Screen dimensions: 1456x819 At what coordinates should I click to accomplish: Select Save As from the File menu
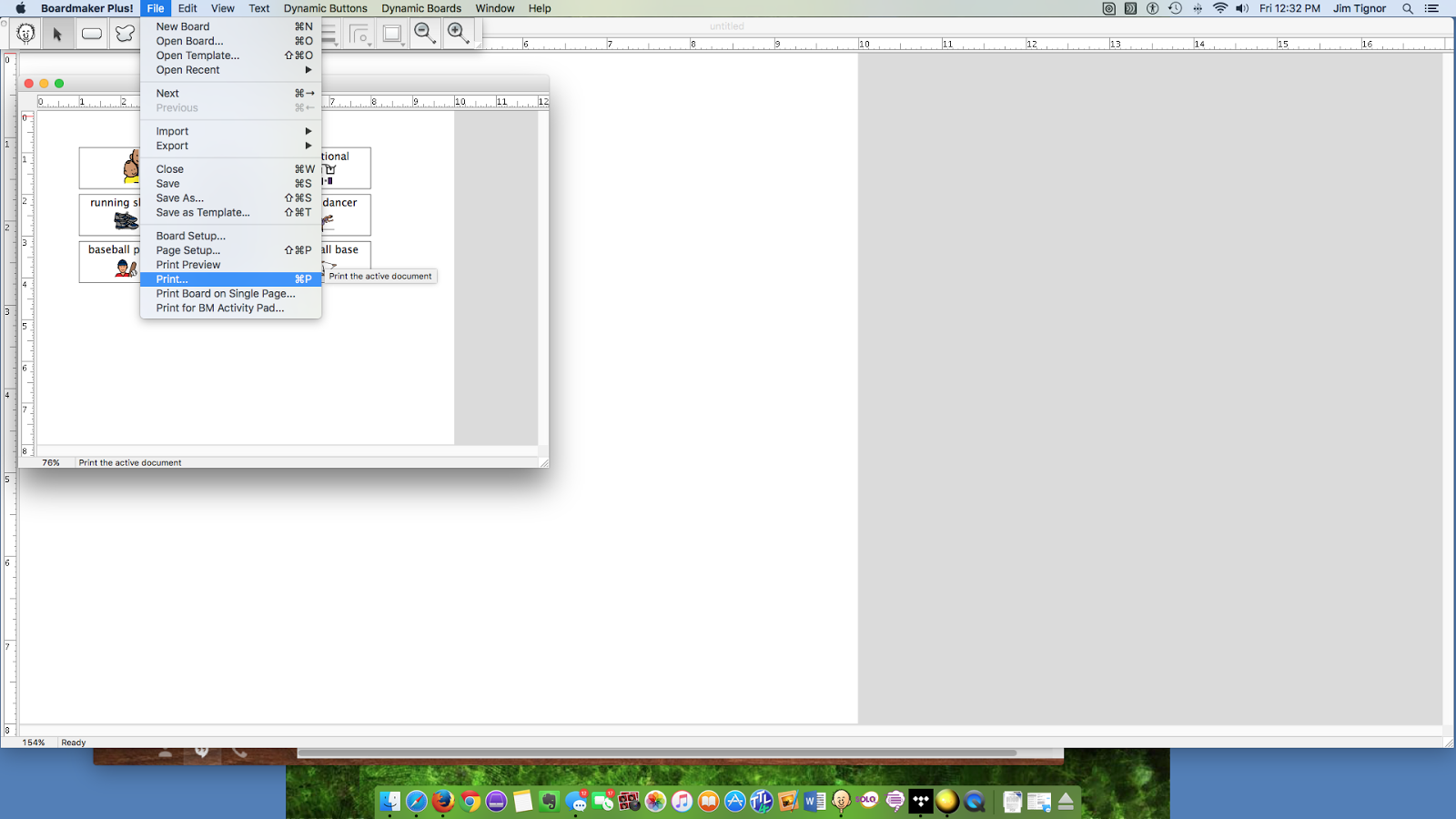[x=180, y=197]
